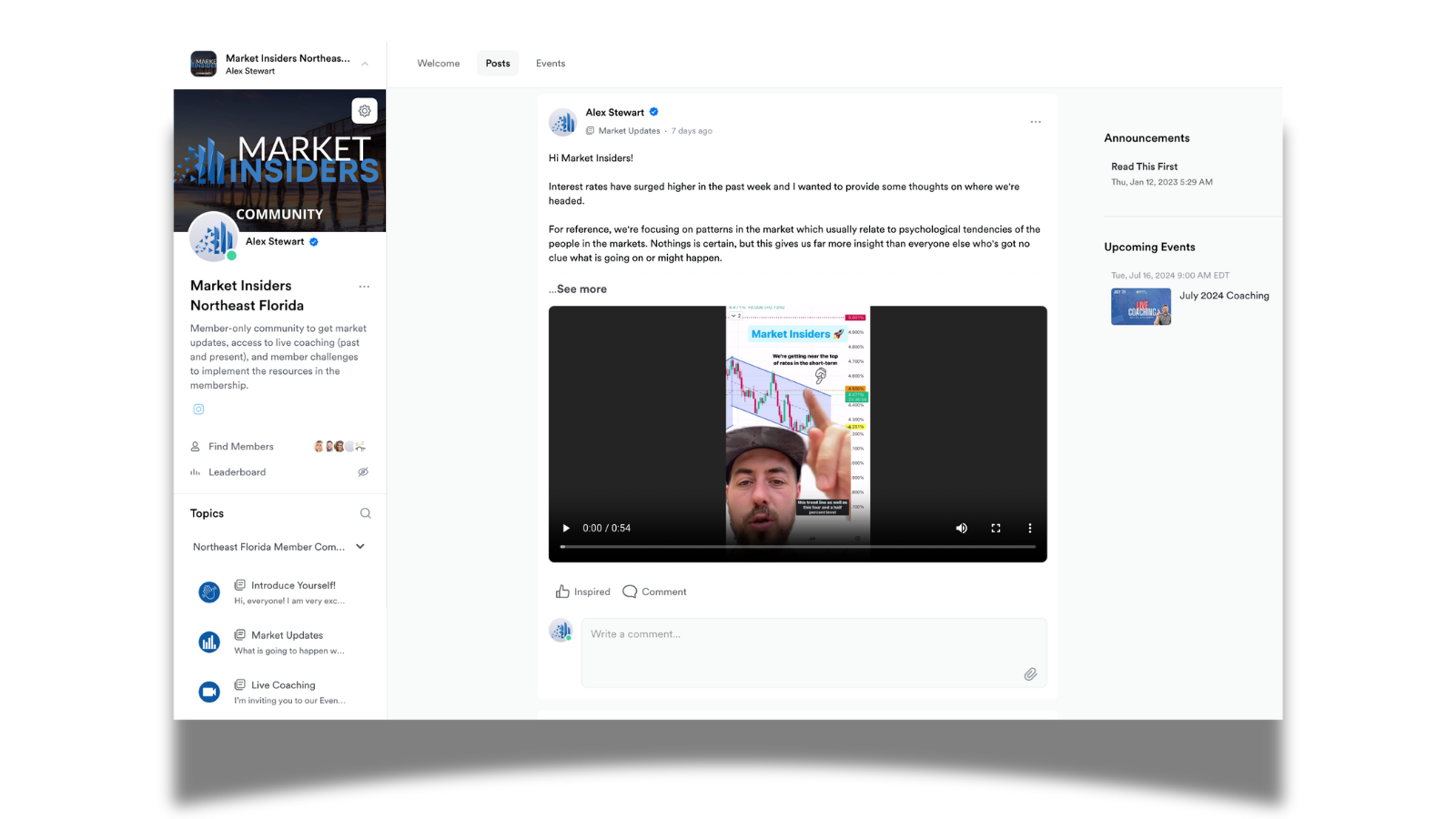Attach a file with paperclip icon
Screen dimensions: 1456x819
tap(1030, 674)
